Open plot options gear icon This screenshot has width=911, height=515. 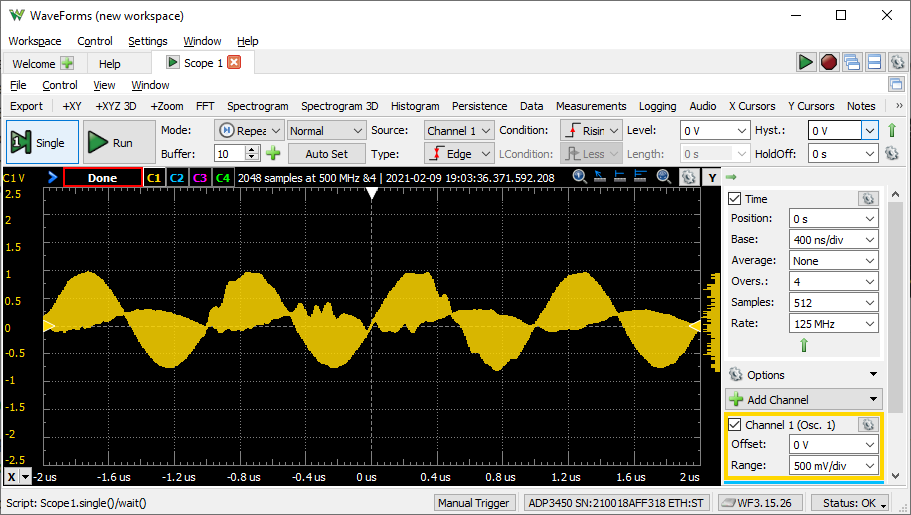point(688,177)
